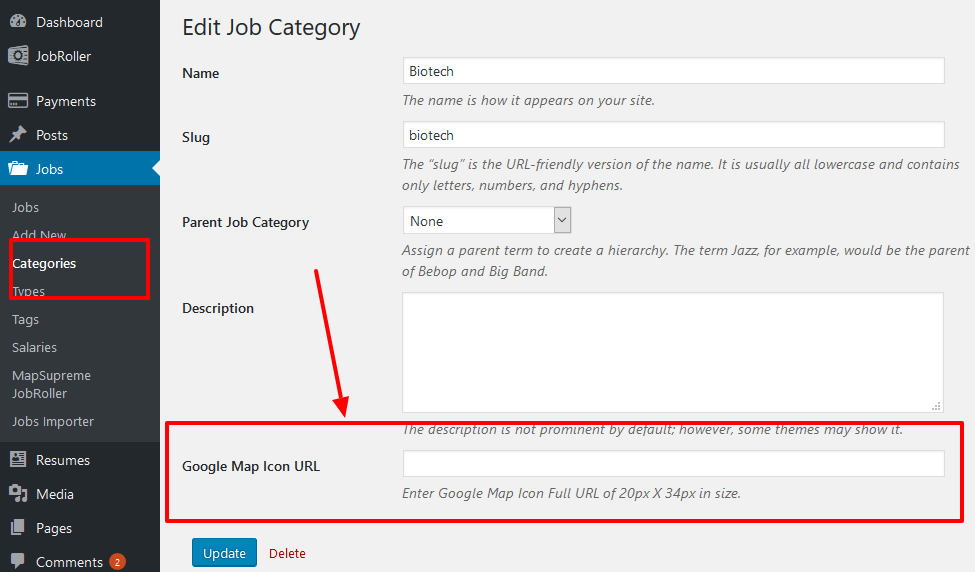
Task: Click the Media icon in sidebar
Action: pyautogui.click(x=18, y=494)
